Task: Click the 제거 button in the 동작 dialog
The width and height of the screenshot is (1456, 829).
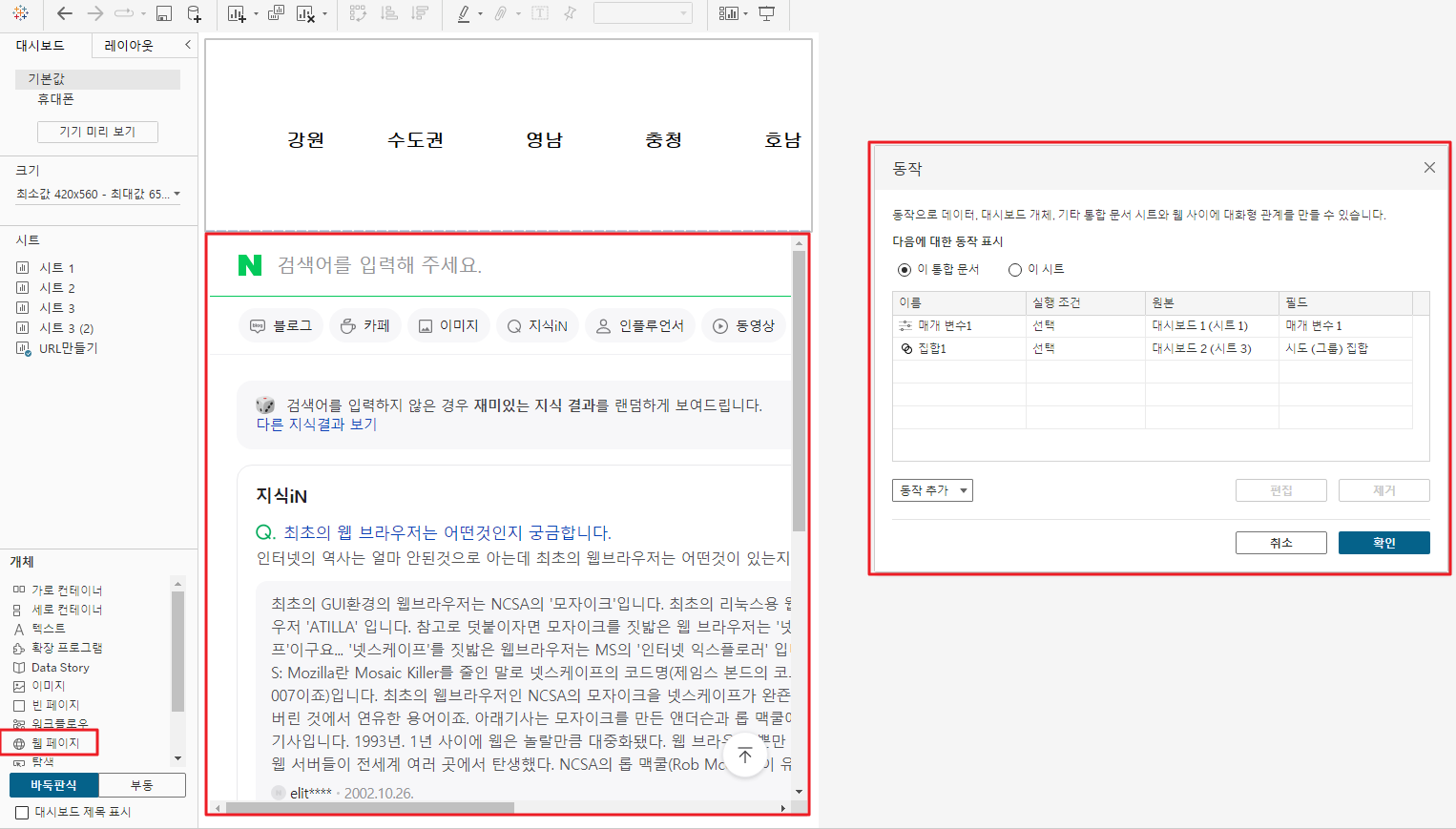Action: (1383, 490)
